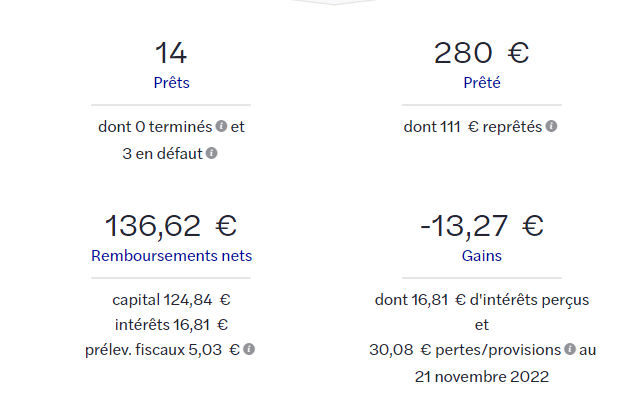Click the "intérêts 16,81 €" line
The image size is (640, 420).
pos(171,324)
